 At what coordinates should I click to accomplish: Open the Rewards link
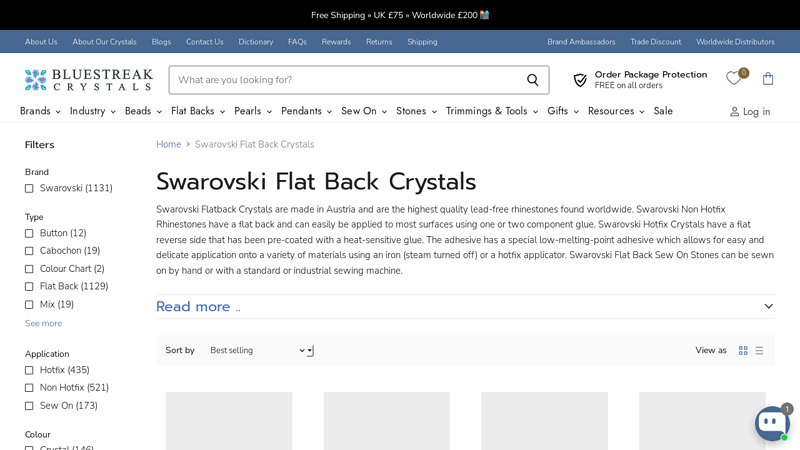336,42
